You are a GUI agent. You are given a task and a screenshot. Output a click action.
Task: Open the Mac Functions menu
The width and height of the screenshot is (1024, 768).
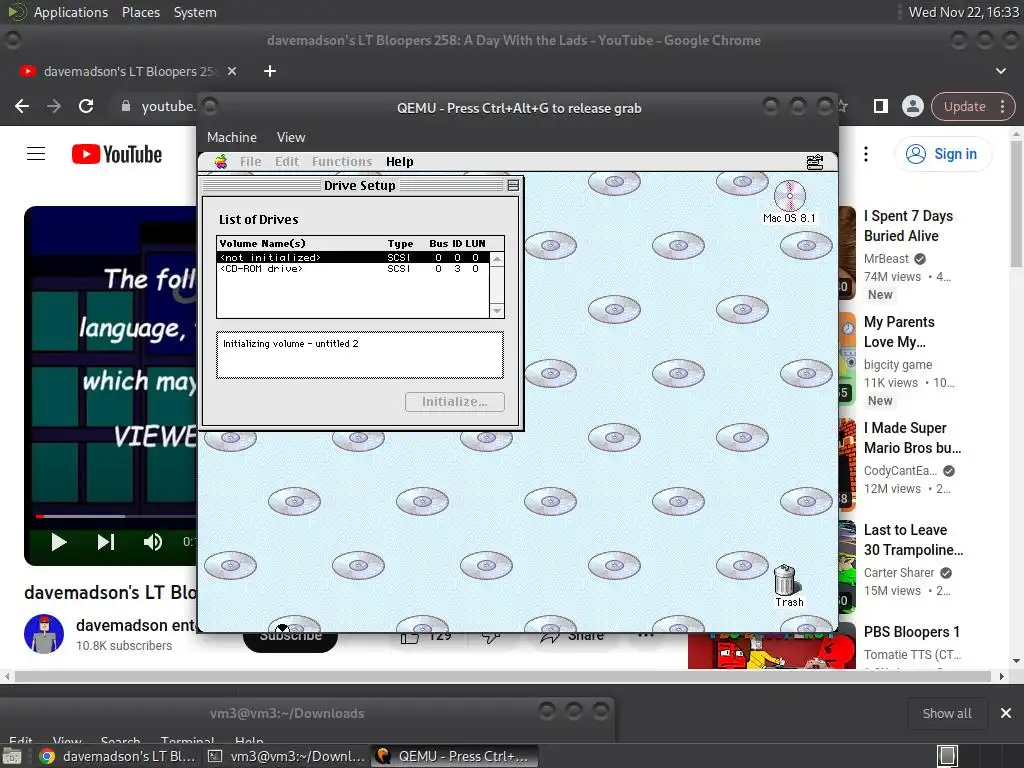342,161
